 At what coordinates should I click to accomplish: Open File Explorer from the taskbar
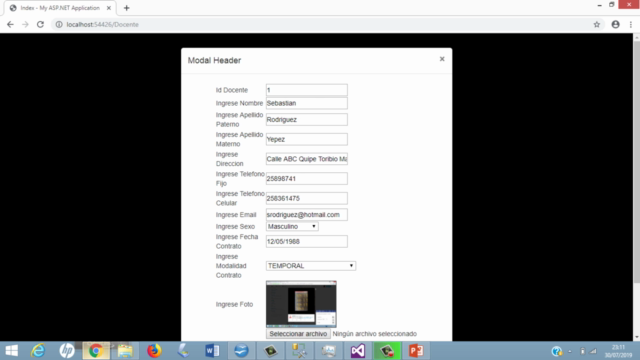click(125, 351)
